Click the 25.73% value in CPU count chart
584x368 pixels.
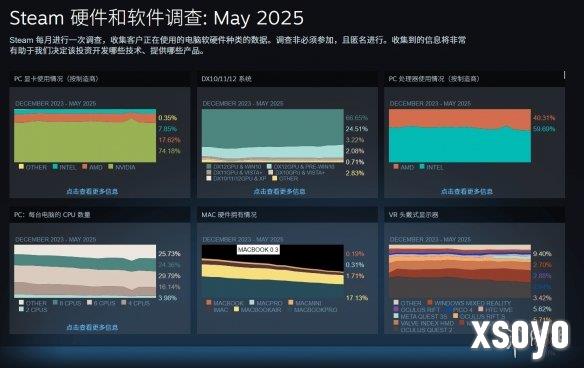[169, 254]
